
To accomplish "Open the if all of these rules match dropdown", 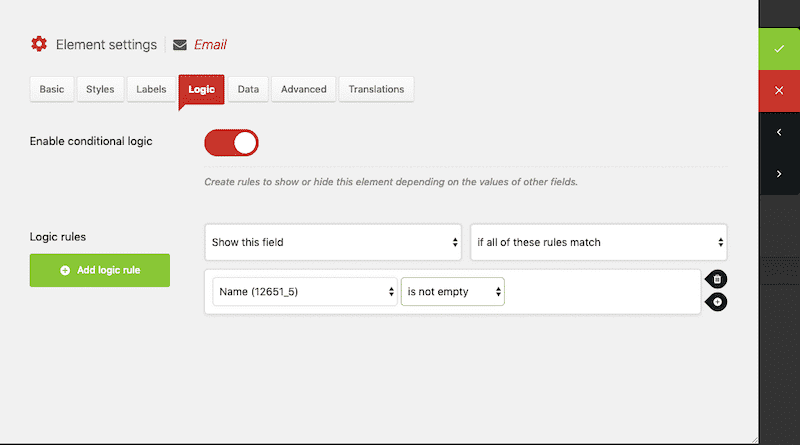I will [598, 242].
